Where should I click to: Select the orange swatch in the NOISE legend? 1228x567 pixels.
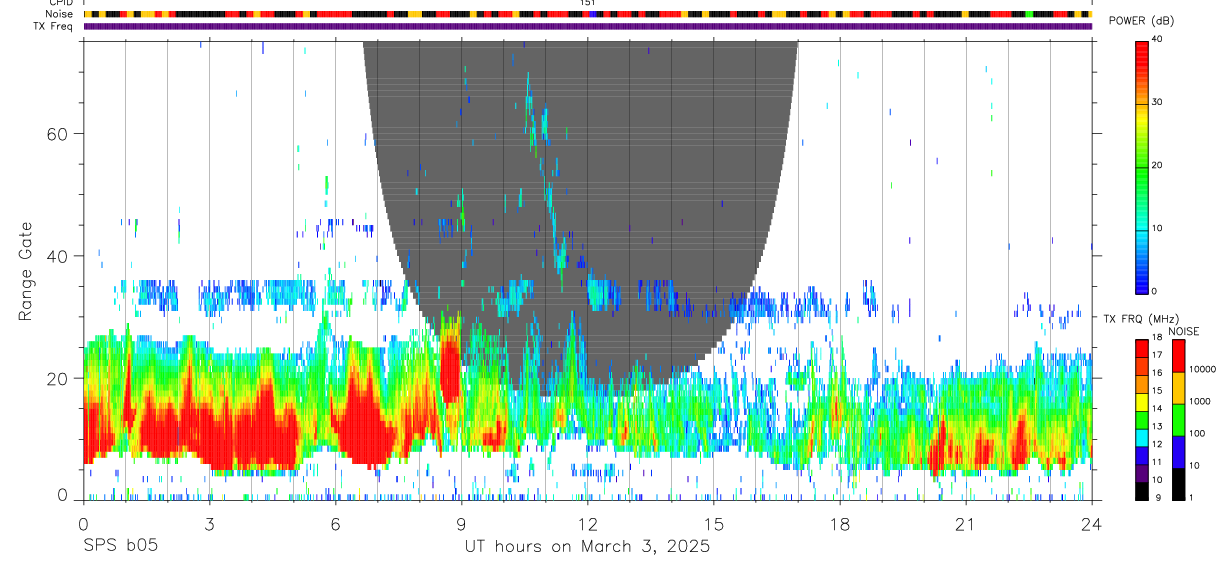click(x=1178, y=388)
